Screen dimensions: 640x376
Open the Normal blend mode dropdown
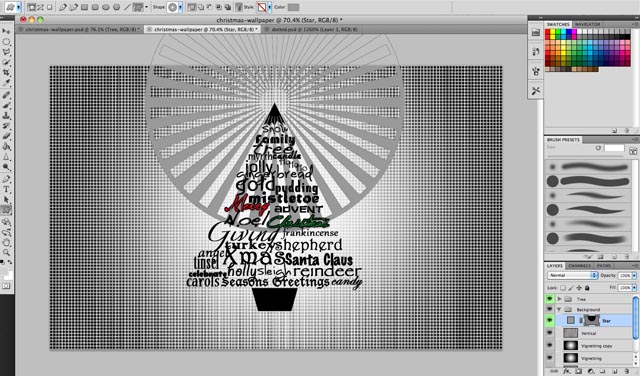[573, 276]
